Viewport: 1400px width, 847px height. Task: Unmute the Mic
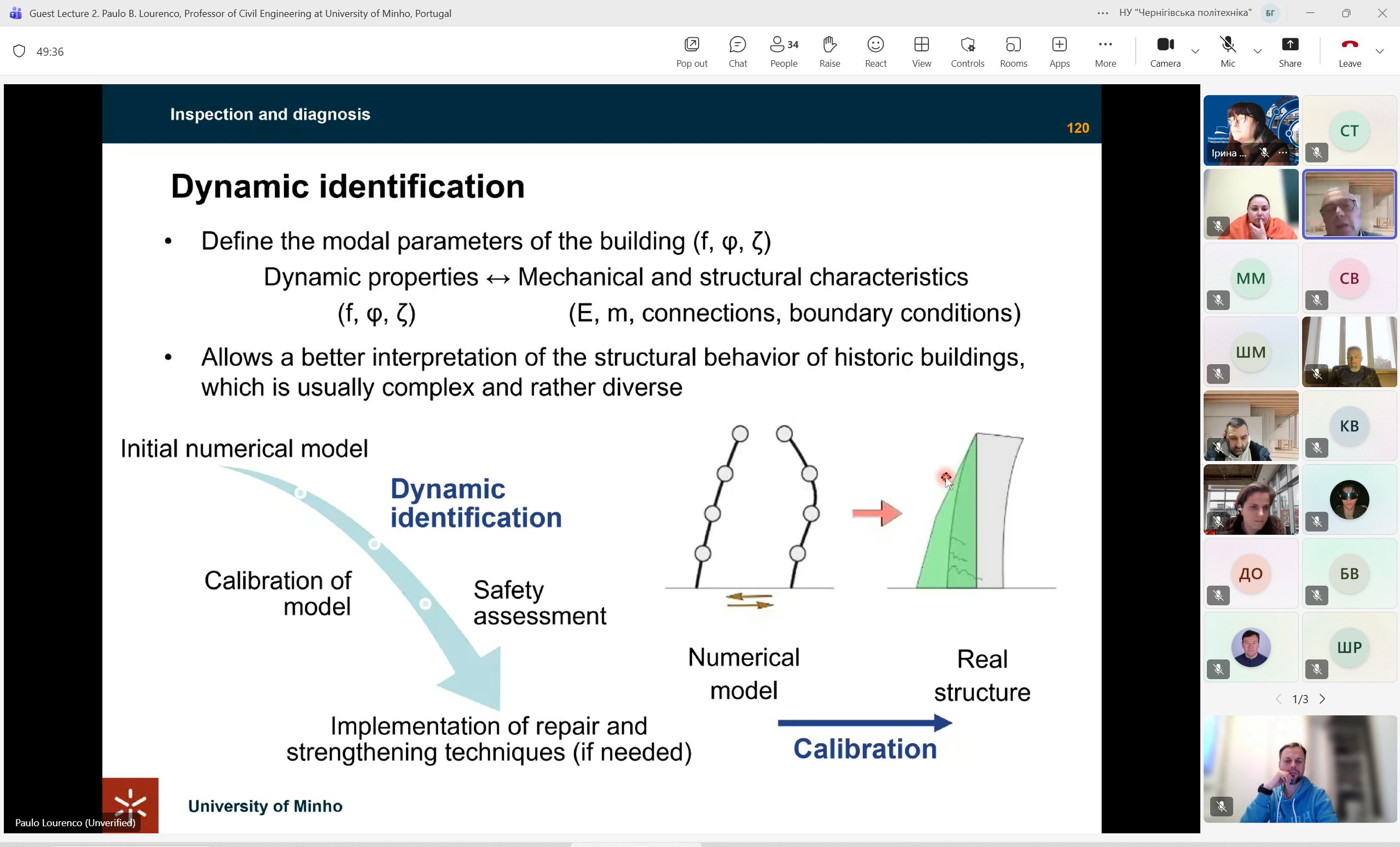[x=1227, y=51]
